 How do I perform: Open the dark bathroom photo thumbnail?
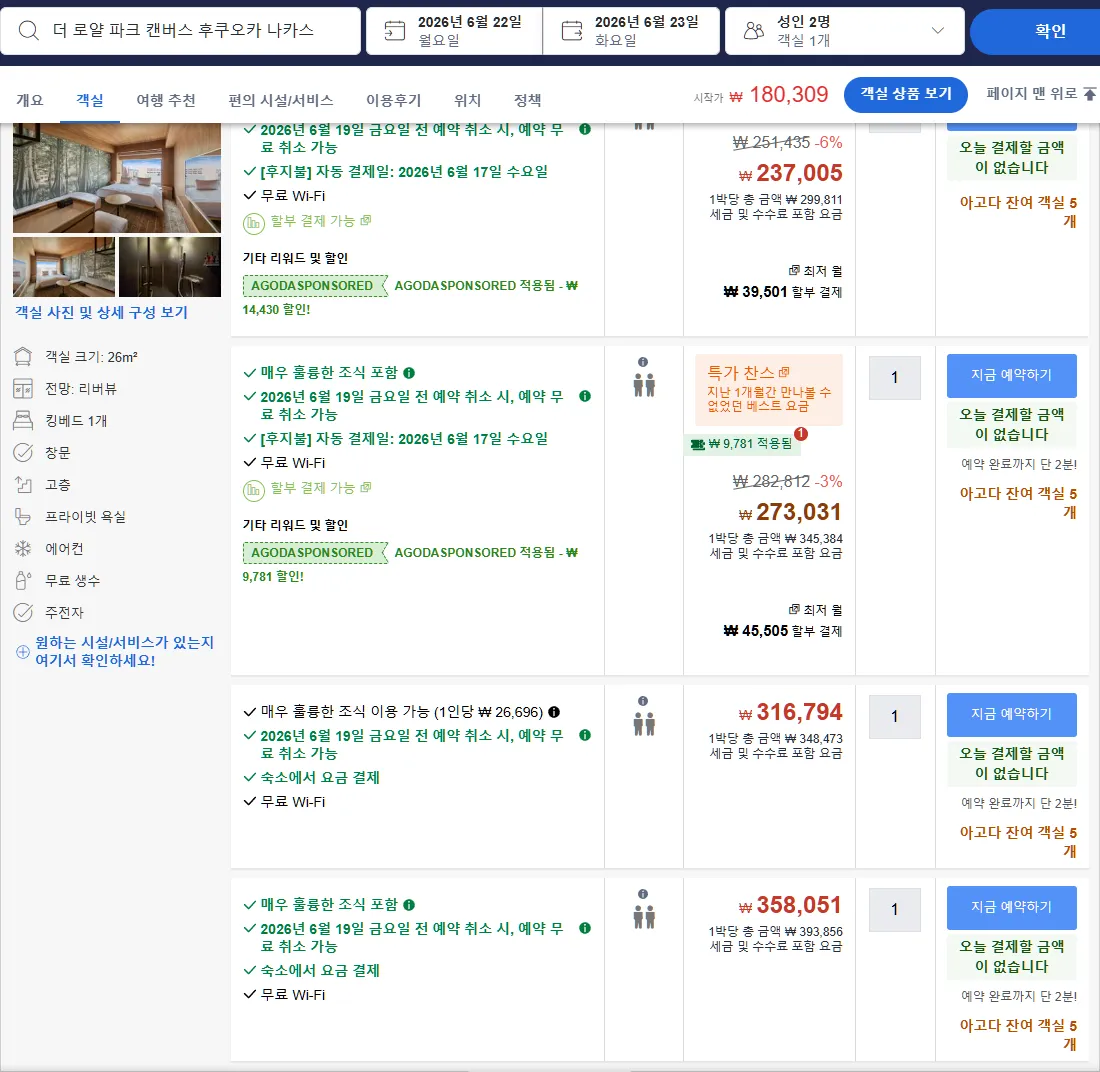click(x=170, y=267)
